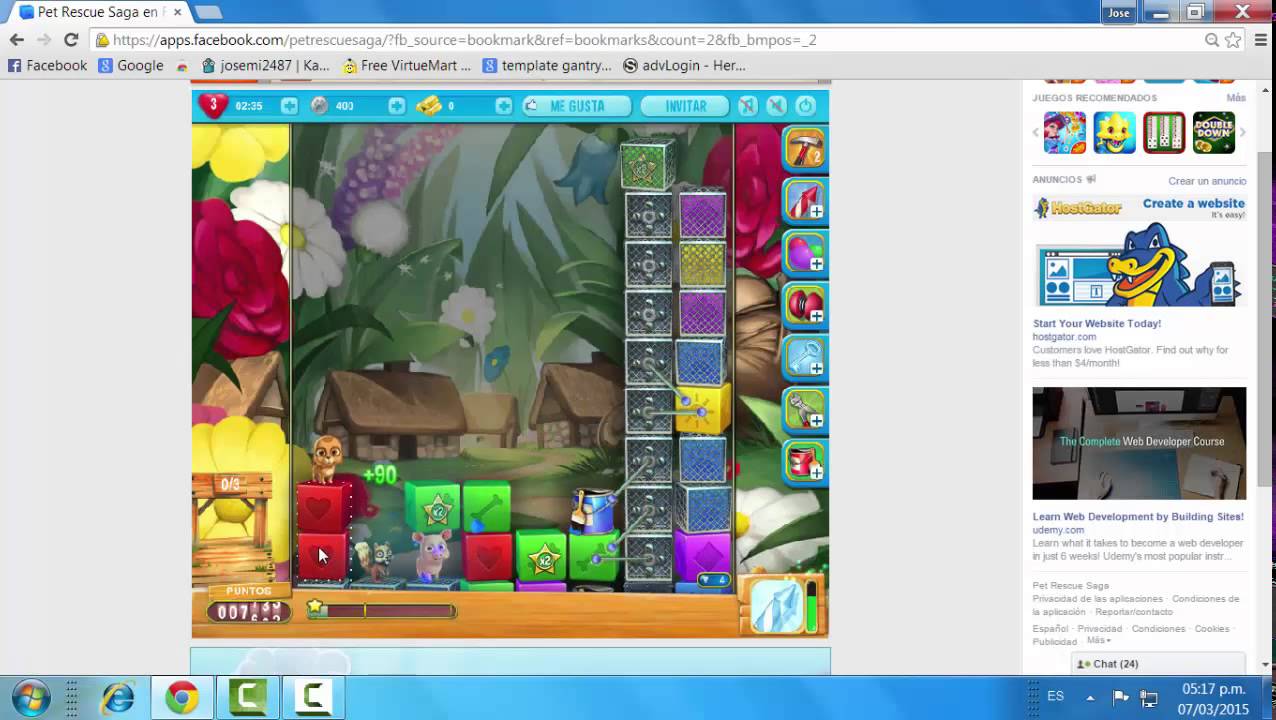Click the pets rescued 0/3 sign

pos(231,484)
